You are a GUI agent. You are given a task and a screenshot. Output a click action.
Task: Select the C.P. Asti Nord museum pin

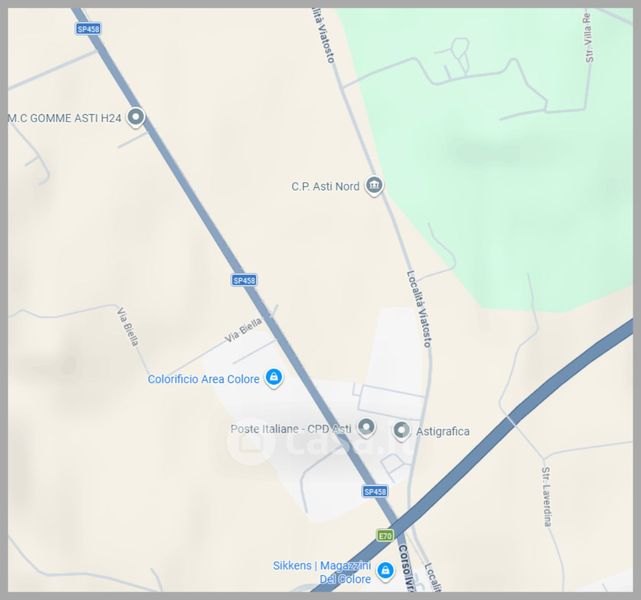click(x=374, y=186)
